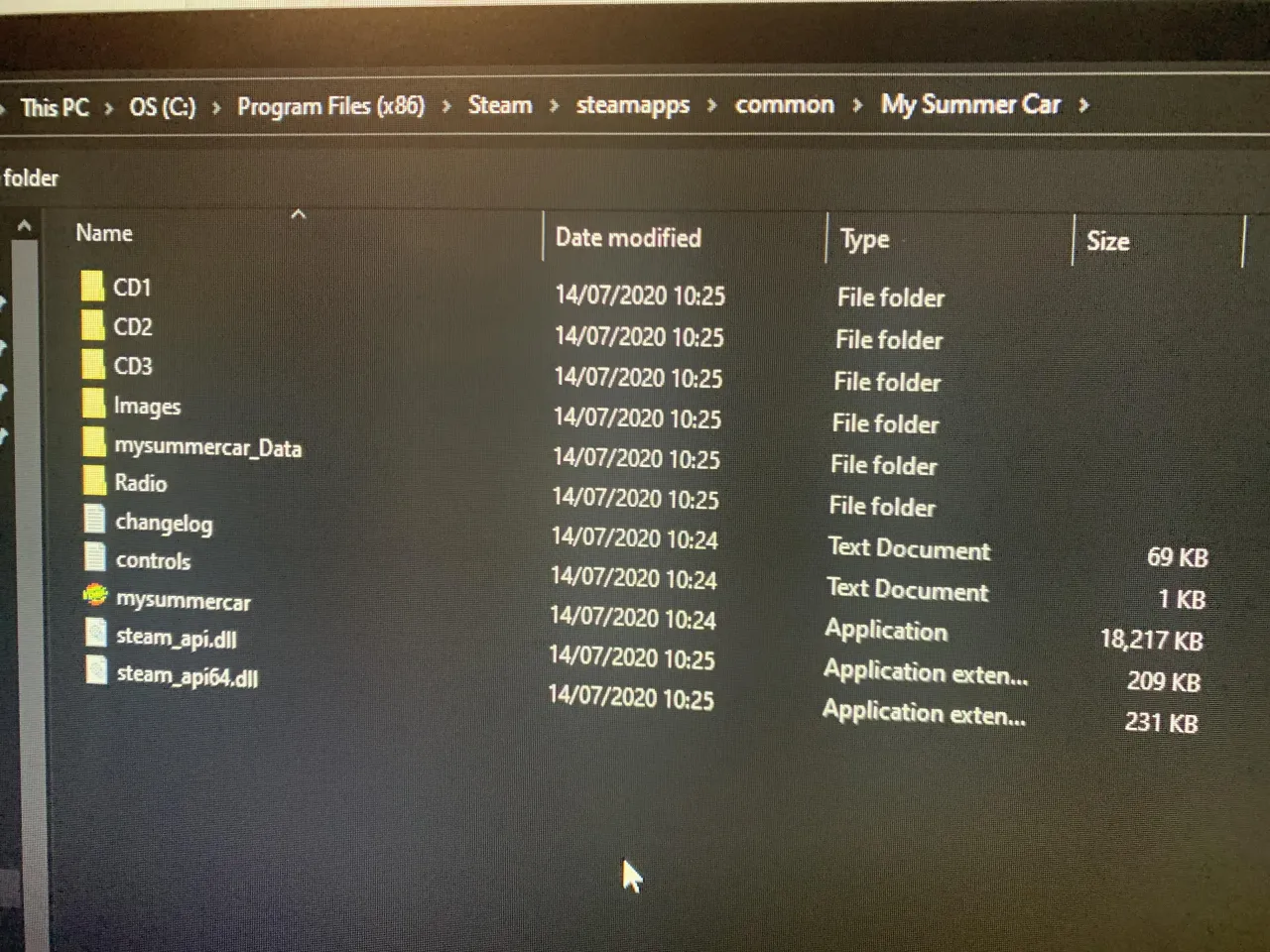The width and height of the screenshot is (1270, 952).
Task: Open the CD1 folder
Action: 132,288
